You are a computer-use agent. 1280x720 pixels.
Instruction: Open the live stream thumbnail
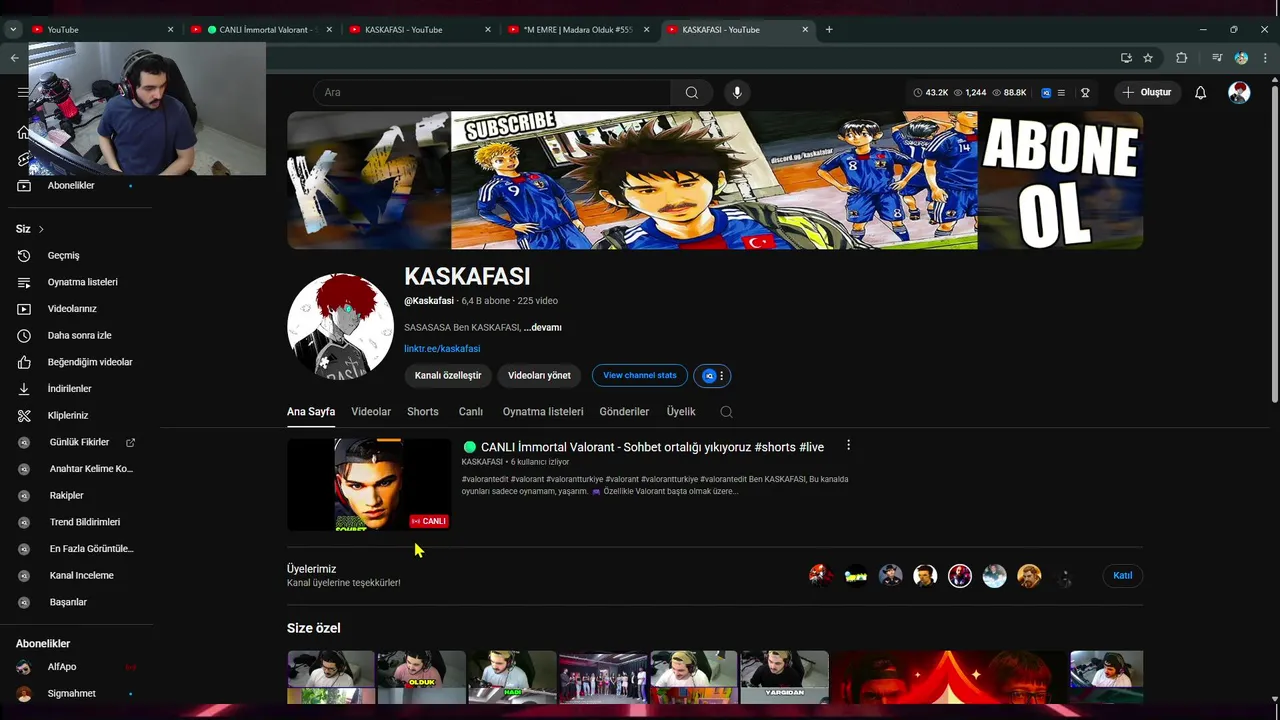pos(369,485)
